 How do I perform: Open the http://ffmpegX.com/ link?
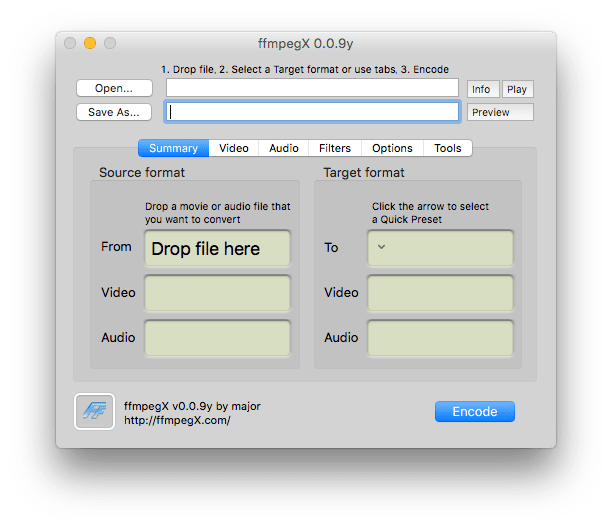click(x=177, y=421)
